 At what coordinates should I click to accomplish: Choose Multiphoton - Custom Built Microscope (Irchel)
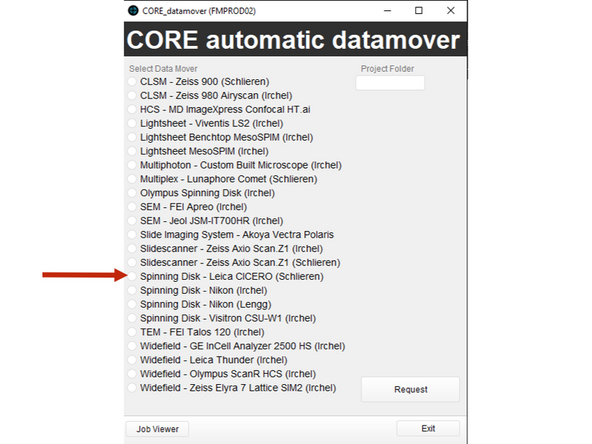click(x=132, y=165)
